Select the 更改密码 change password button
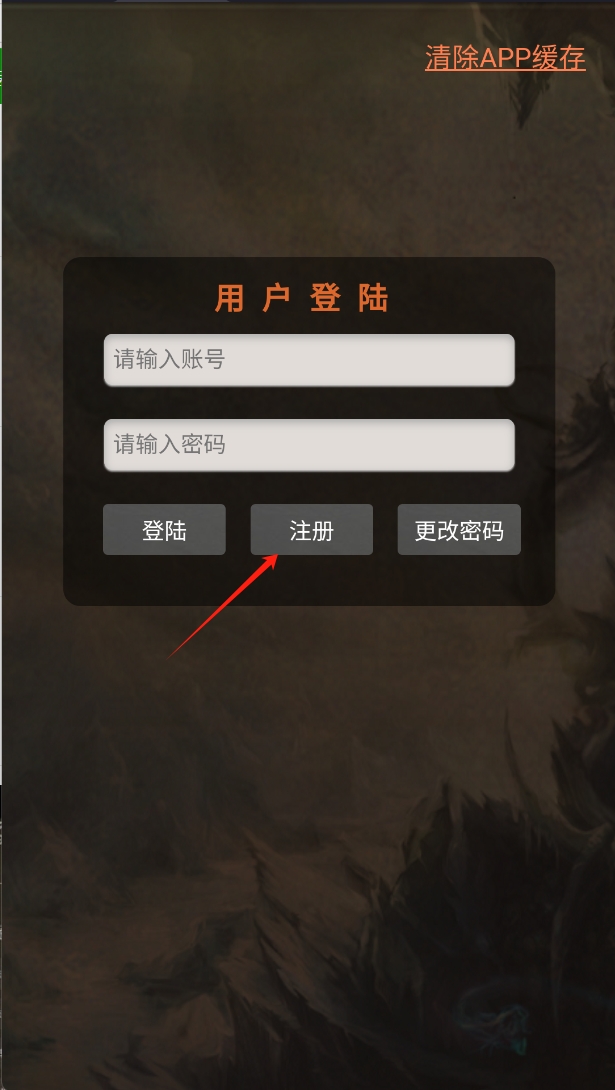The height and width of the screenshot is (1090, 615). [459, 530]
